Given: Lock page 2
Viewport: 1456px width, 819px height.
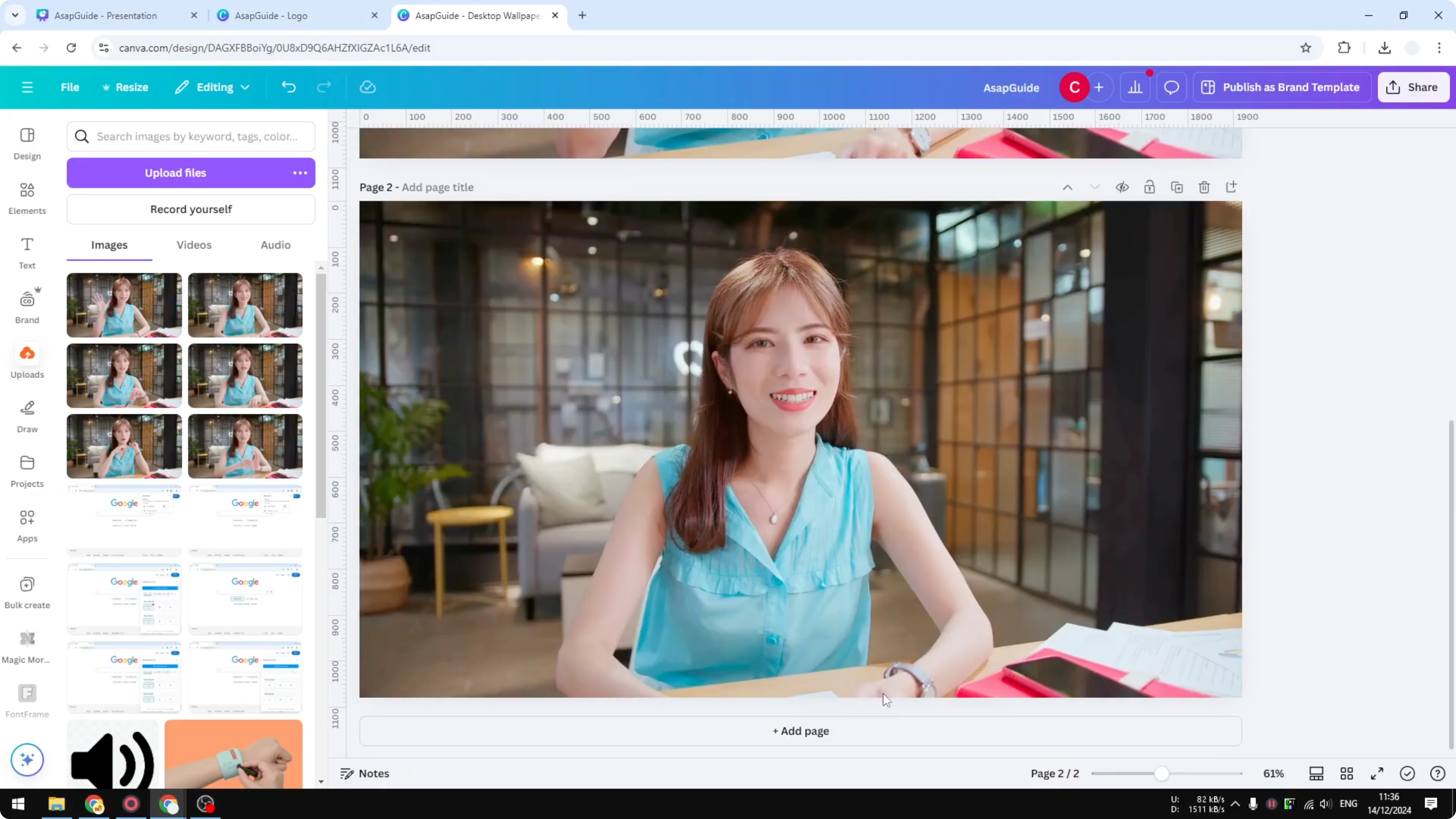Looking at the screenshot, I should [1150, 187].
